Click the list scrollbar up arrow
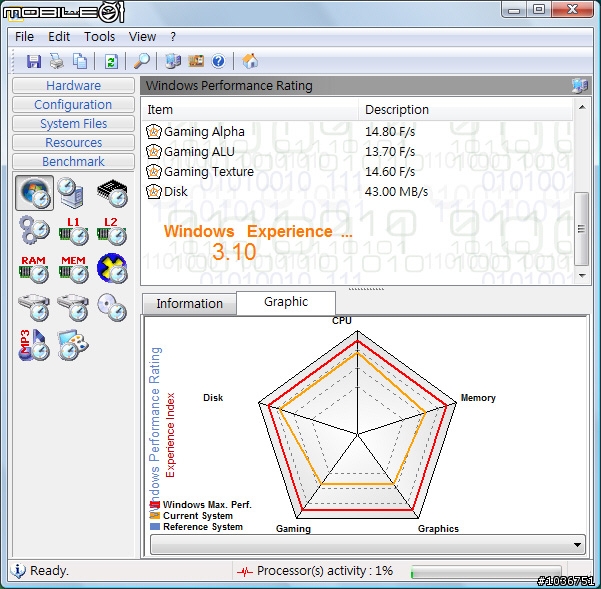 [x=582, y=107]
